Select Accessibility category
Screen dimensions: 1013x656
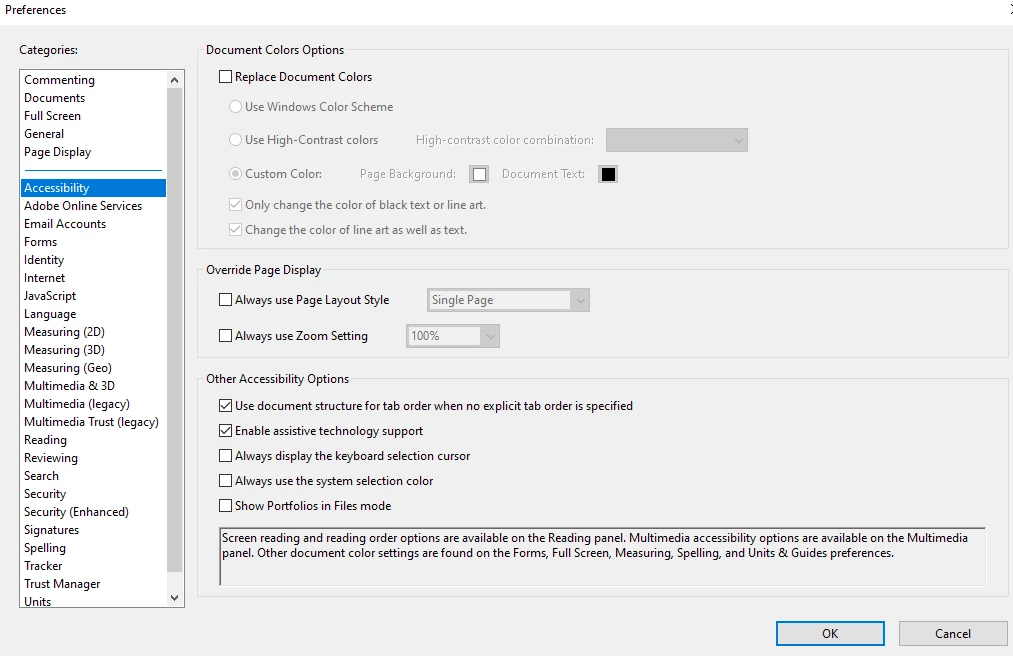tap(93, 188)
